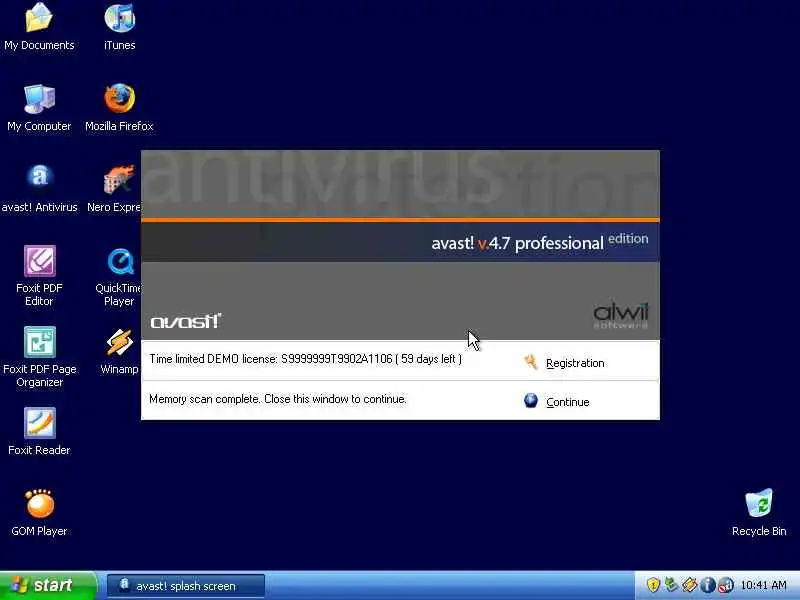
Task: Select the avast! Antivirus desktop icon
Action: click(x=39, y=189)
